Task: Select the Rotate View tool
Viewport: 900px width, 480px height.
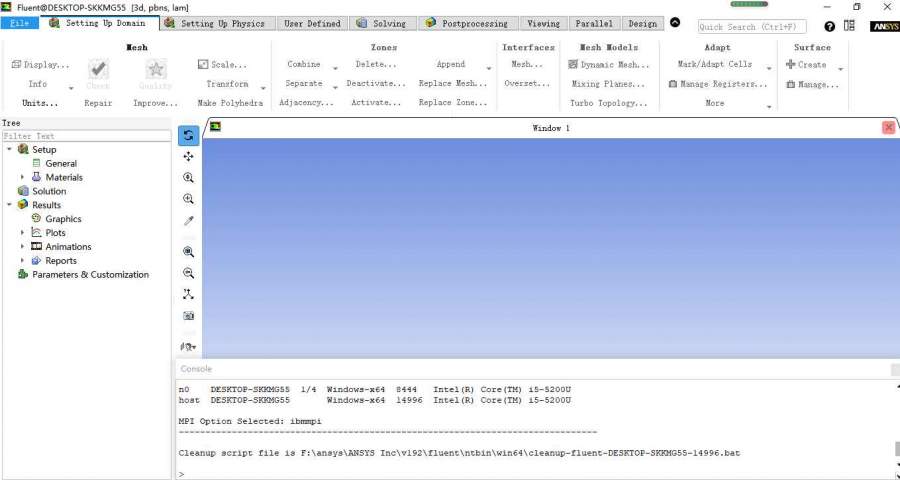Action: [x=188, y=136]
